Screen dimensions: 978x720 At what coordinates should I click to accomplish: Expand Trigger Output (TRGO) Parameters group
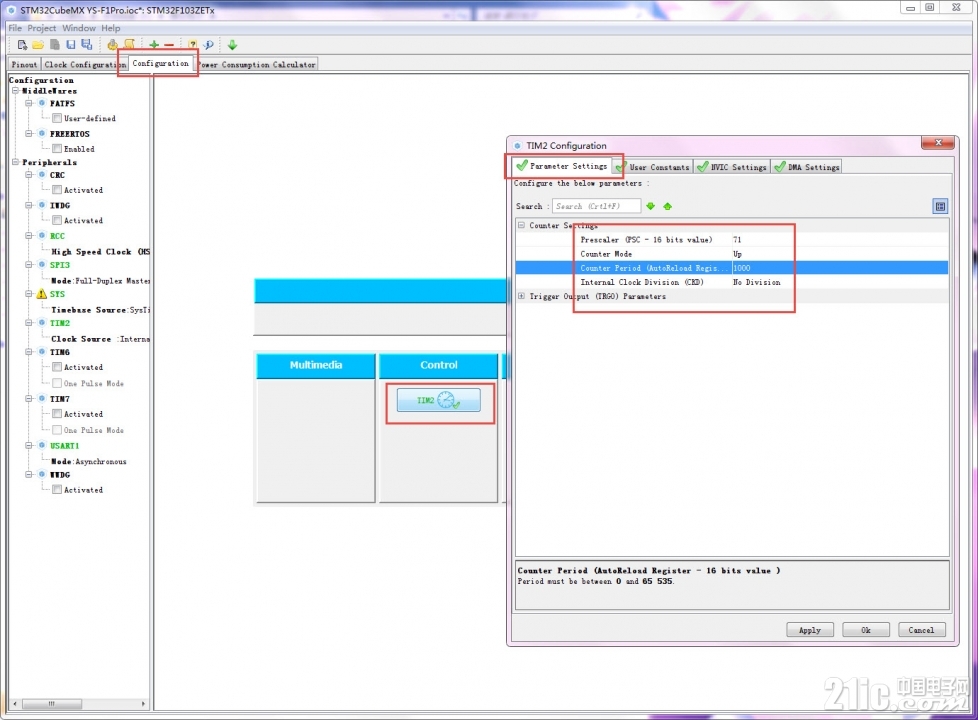click(x=521, y=296)
